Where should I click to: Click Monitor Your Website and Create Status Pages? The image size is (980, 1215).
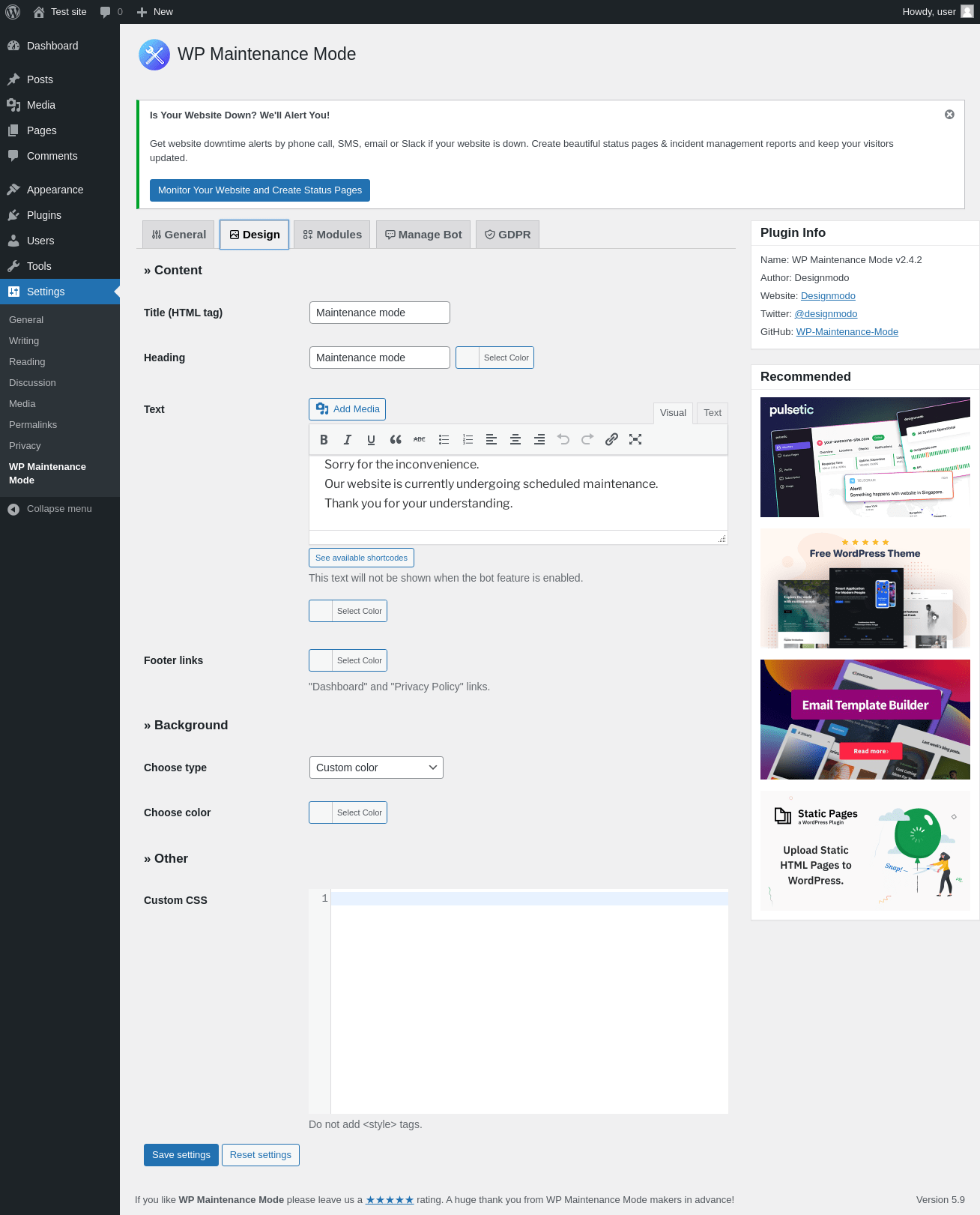pos(260,190)
